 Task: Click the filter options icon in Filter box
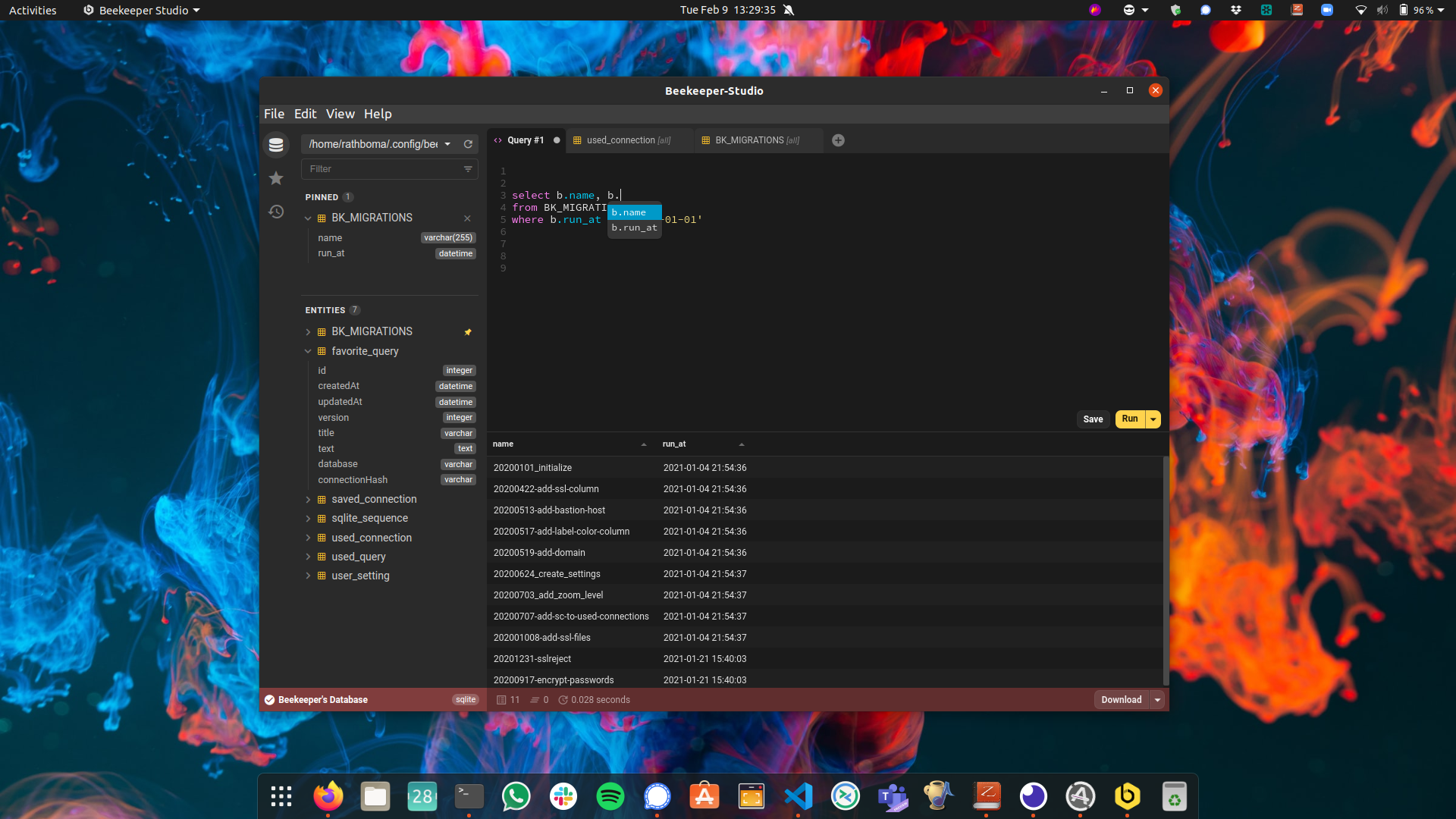[468, 169]
